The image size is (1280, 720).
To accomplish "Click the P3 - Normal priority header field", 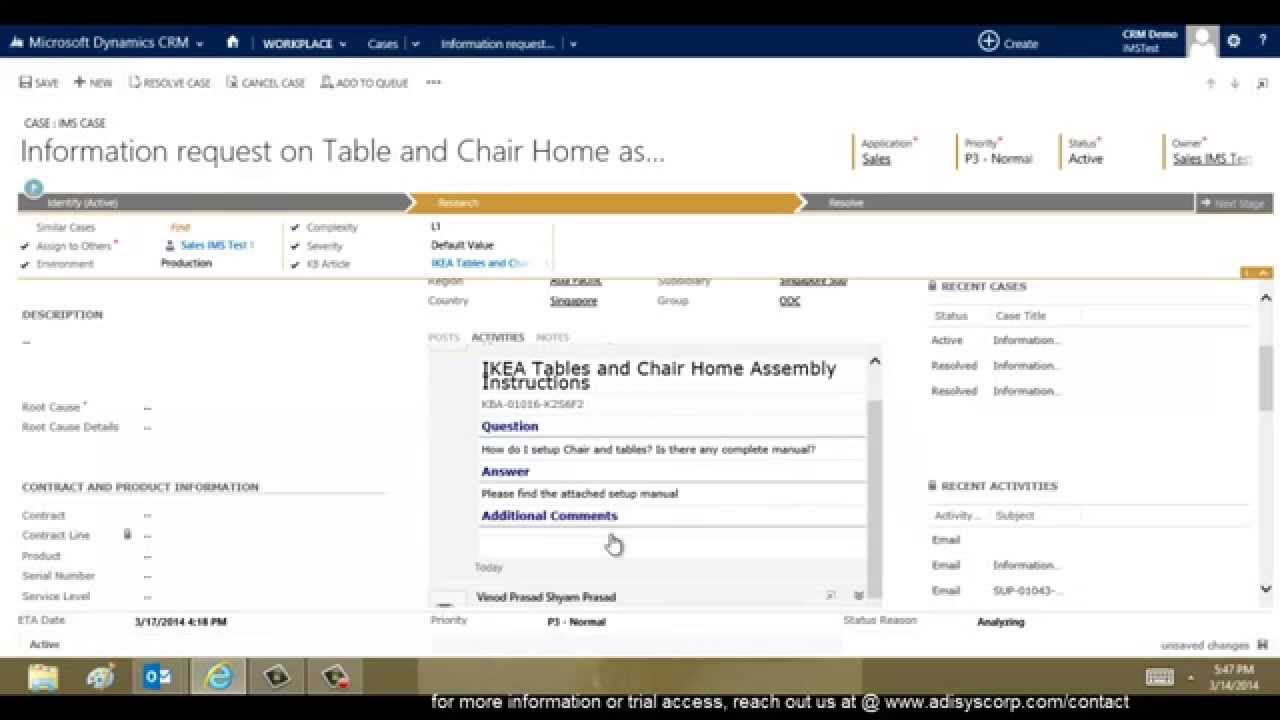I will click(998, 159).
